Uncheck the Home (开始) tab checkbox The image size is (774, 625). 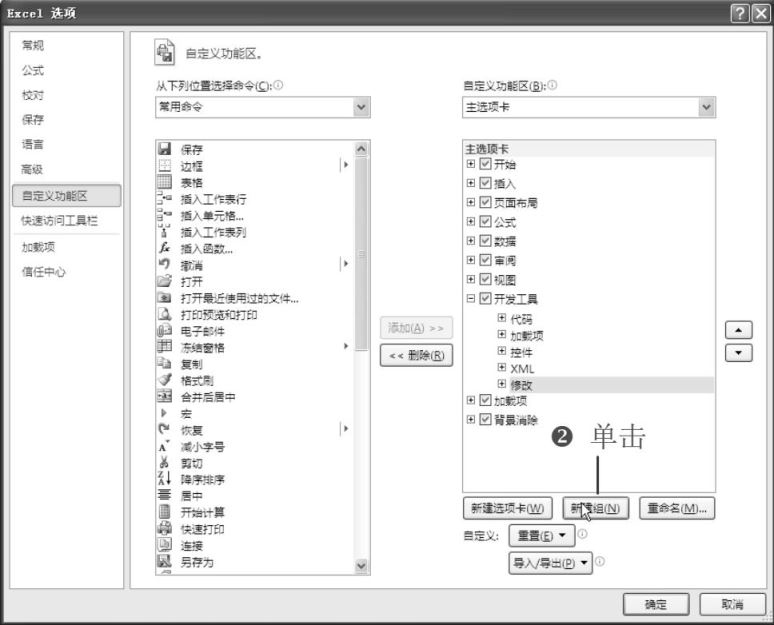click(x=485, y=163)
